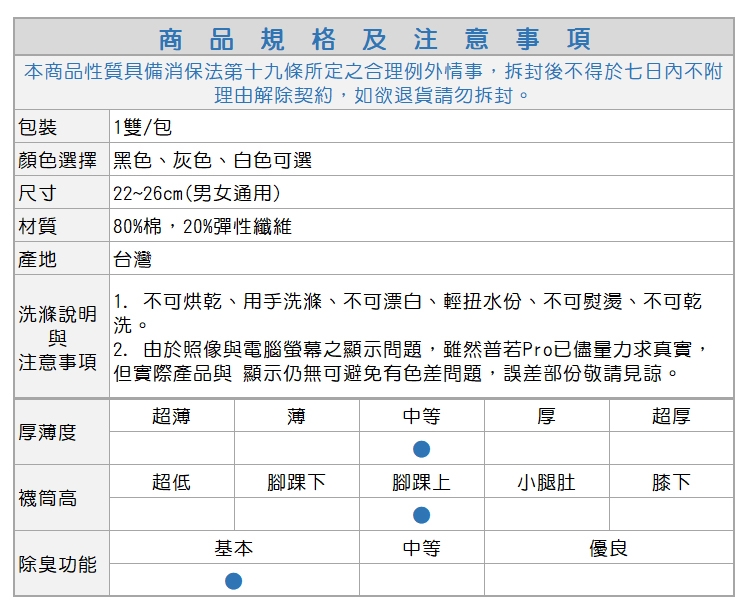Viewport: 750px width, 616px height.
Task: Click the 商品規格及注意事項 title header
Action: [x=375, y=39]
